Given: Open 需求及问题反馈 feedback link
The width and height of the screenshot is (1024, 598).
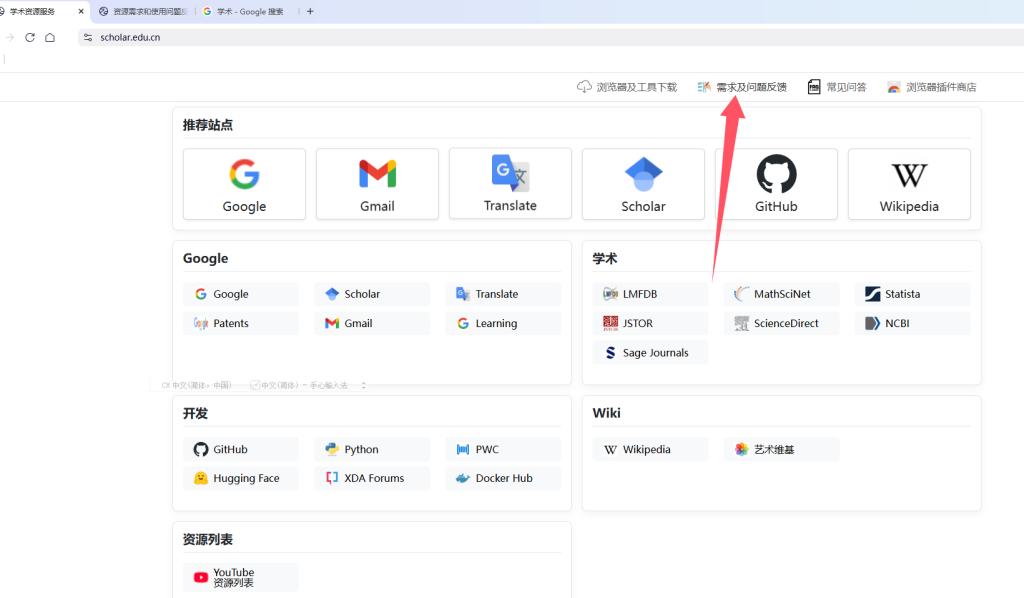Looking at the screenshot, I should 742,87.
